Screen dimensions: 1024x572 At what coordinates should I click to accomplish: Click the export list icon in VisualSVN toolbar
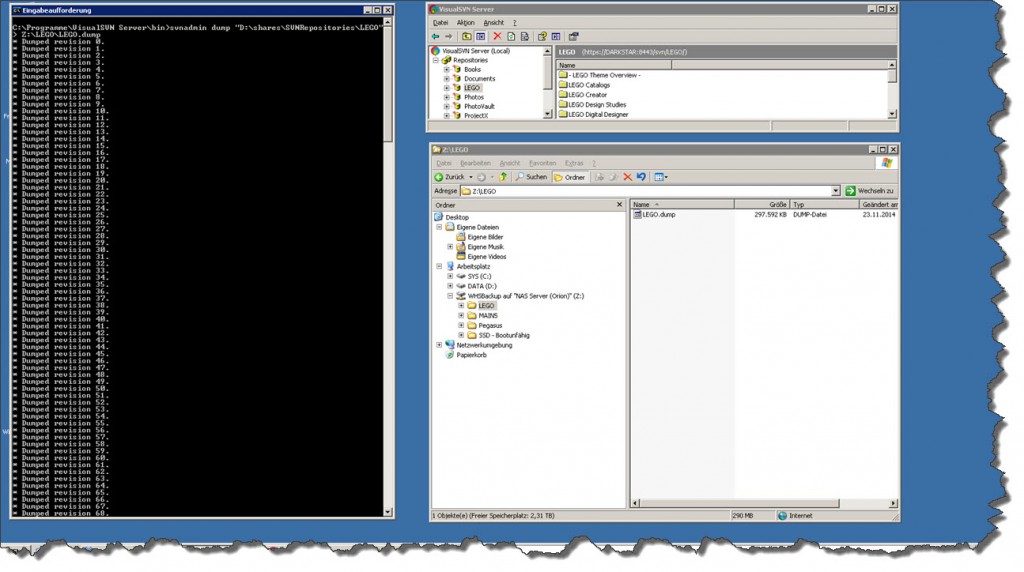[524, 37]
